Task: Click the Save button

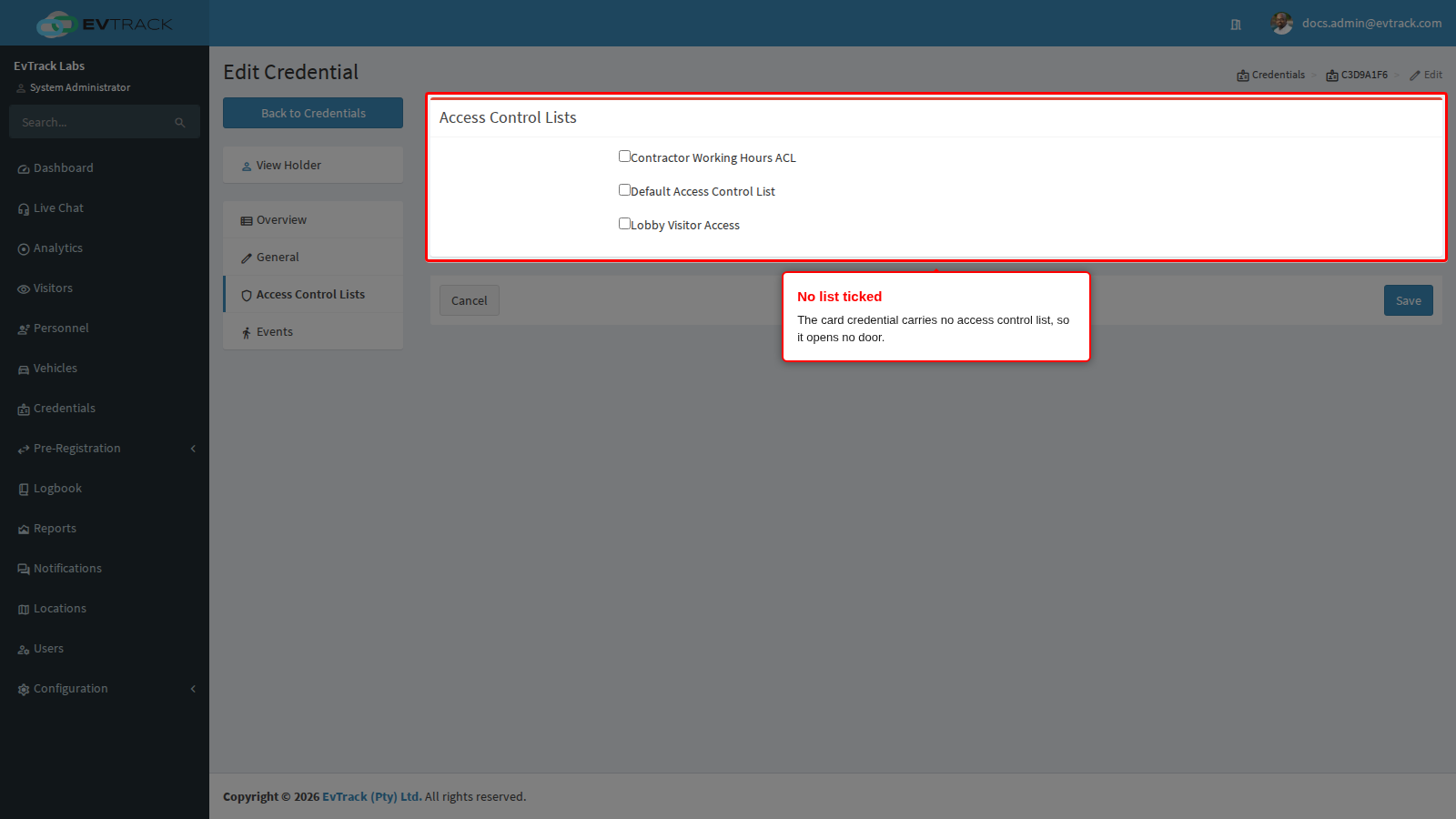Action: pos(1409,300)
